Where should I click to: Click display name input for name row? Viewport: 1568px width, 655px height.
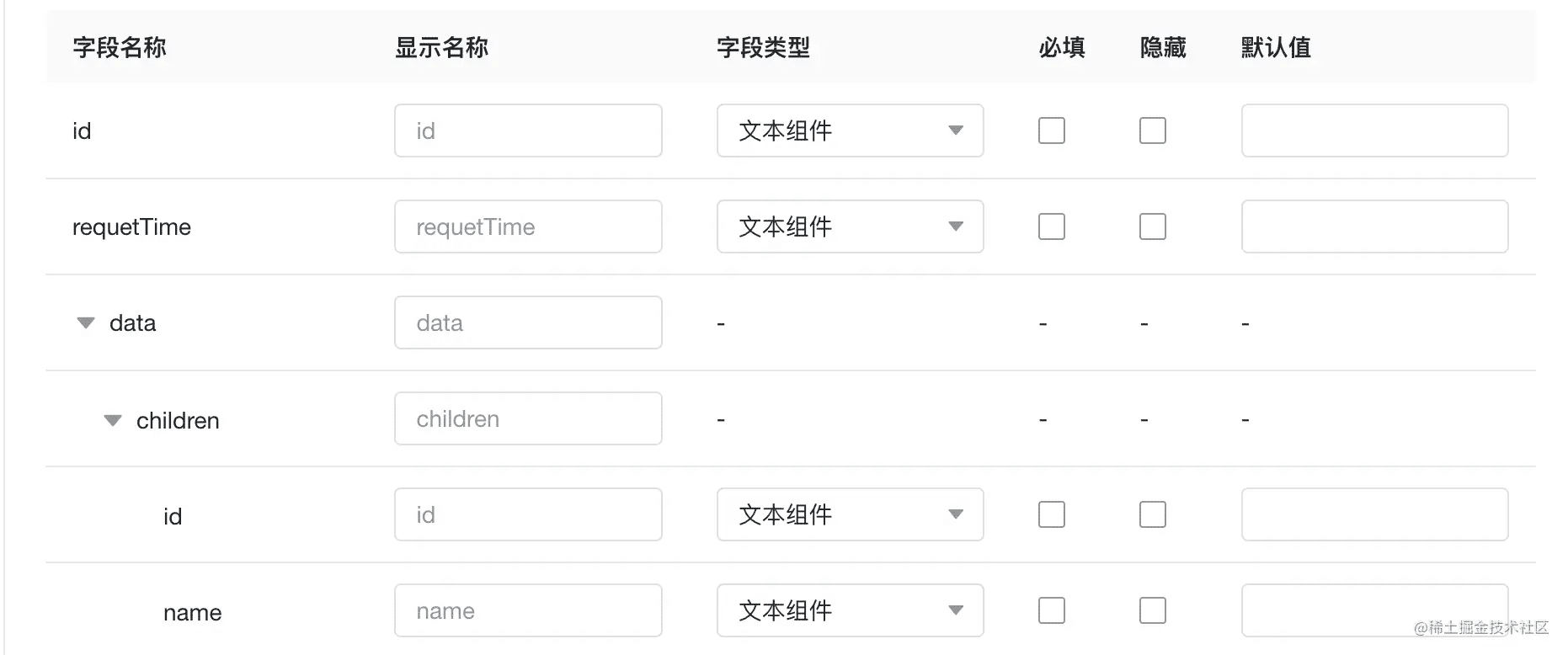[528, 610]
